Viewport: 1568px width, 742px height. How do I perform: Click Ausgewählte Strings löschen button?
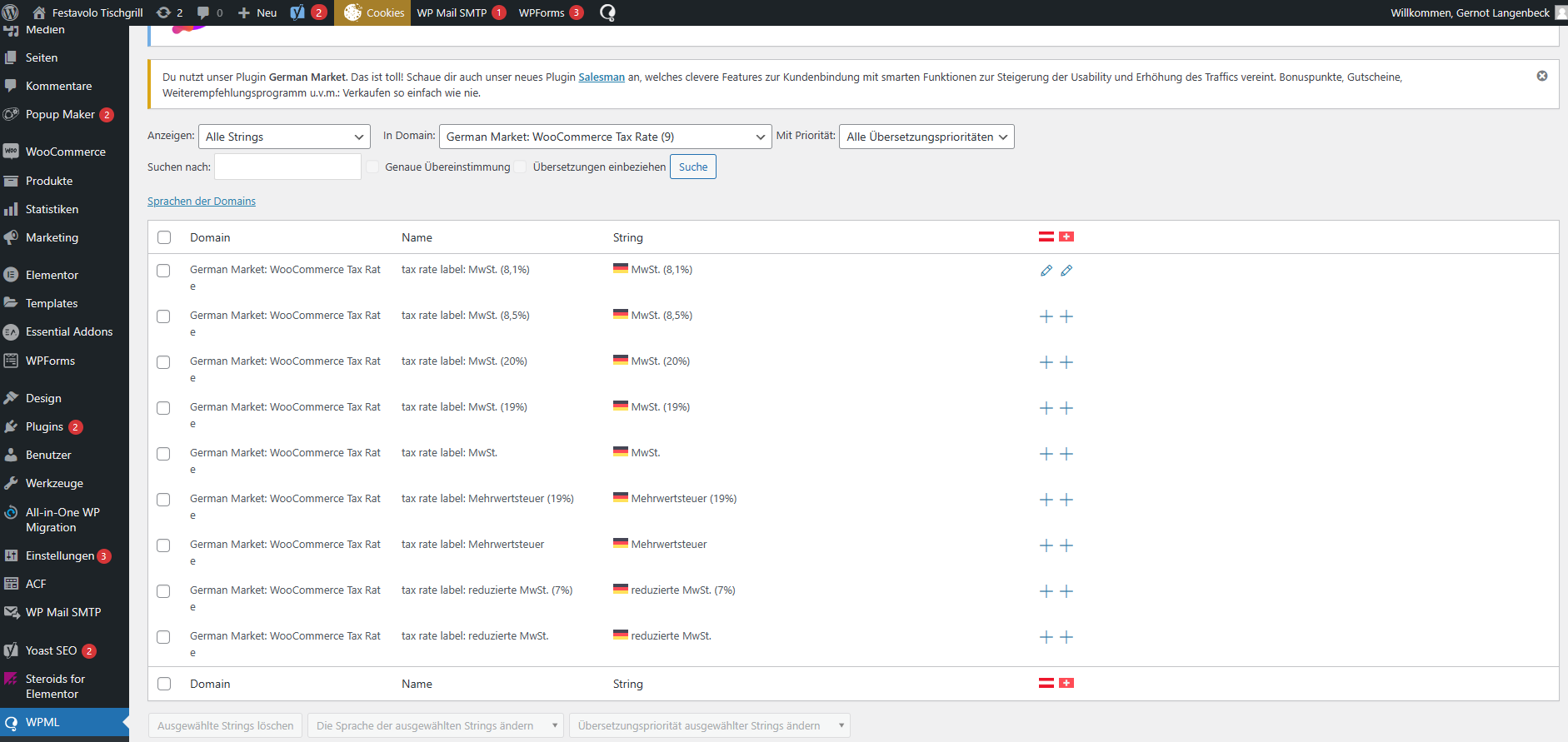pos(226,725)
